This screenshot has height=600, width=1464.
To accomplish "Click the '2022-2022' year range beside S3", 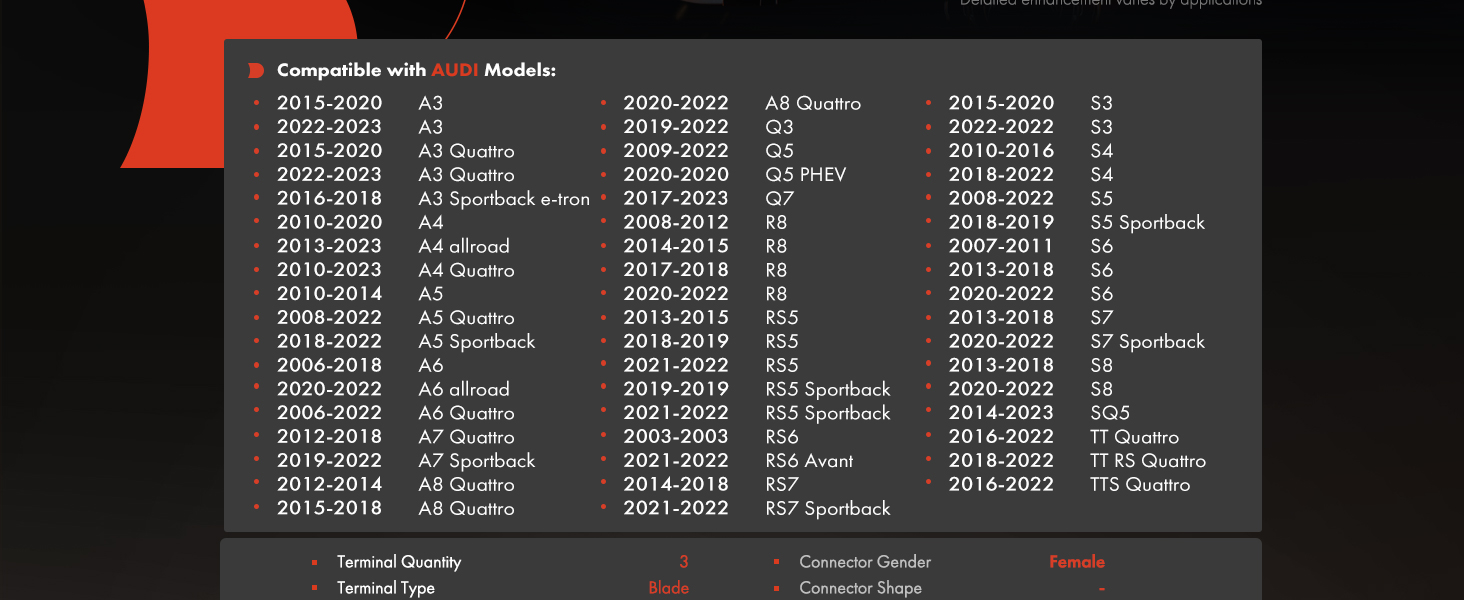I will pyautogui.click(x=1001, y=127).
